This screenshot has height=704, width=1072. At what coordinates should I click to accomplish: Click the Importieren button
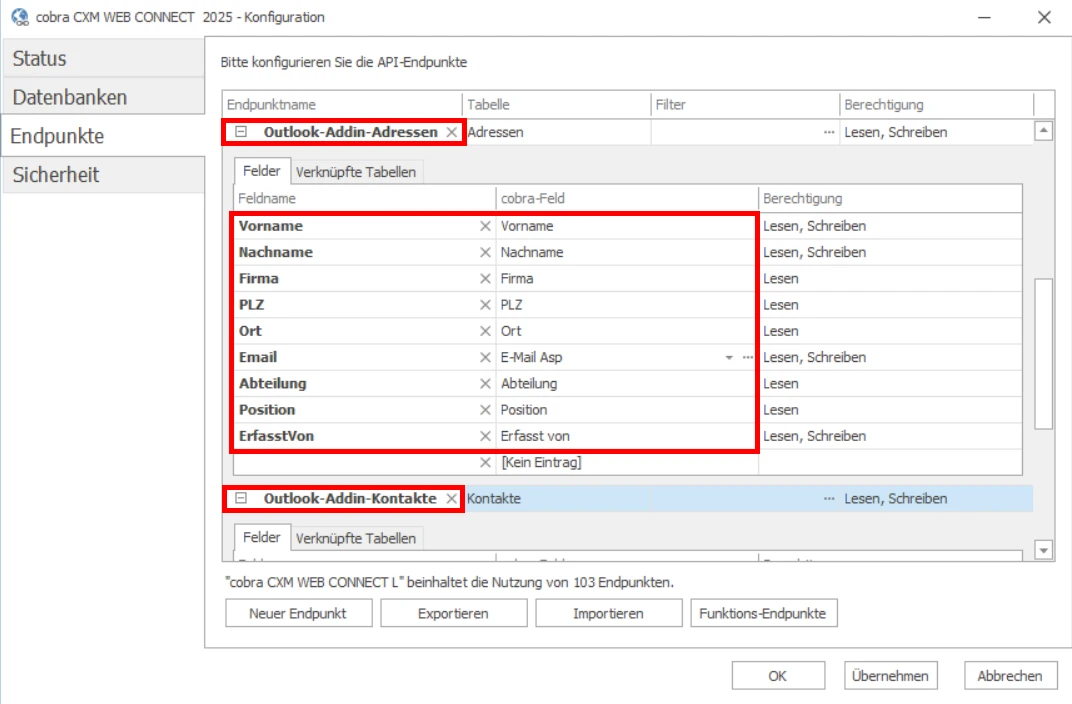[x=608, y=613]
